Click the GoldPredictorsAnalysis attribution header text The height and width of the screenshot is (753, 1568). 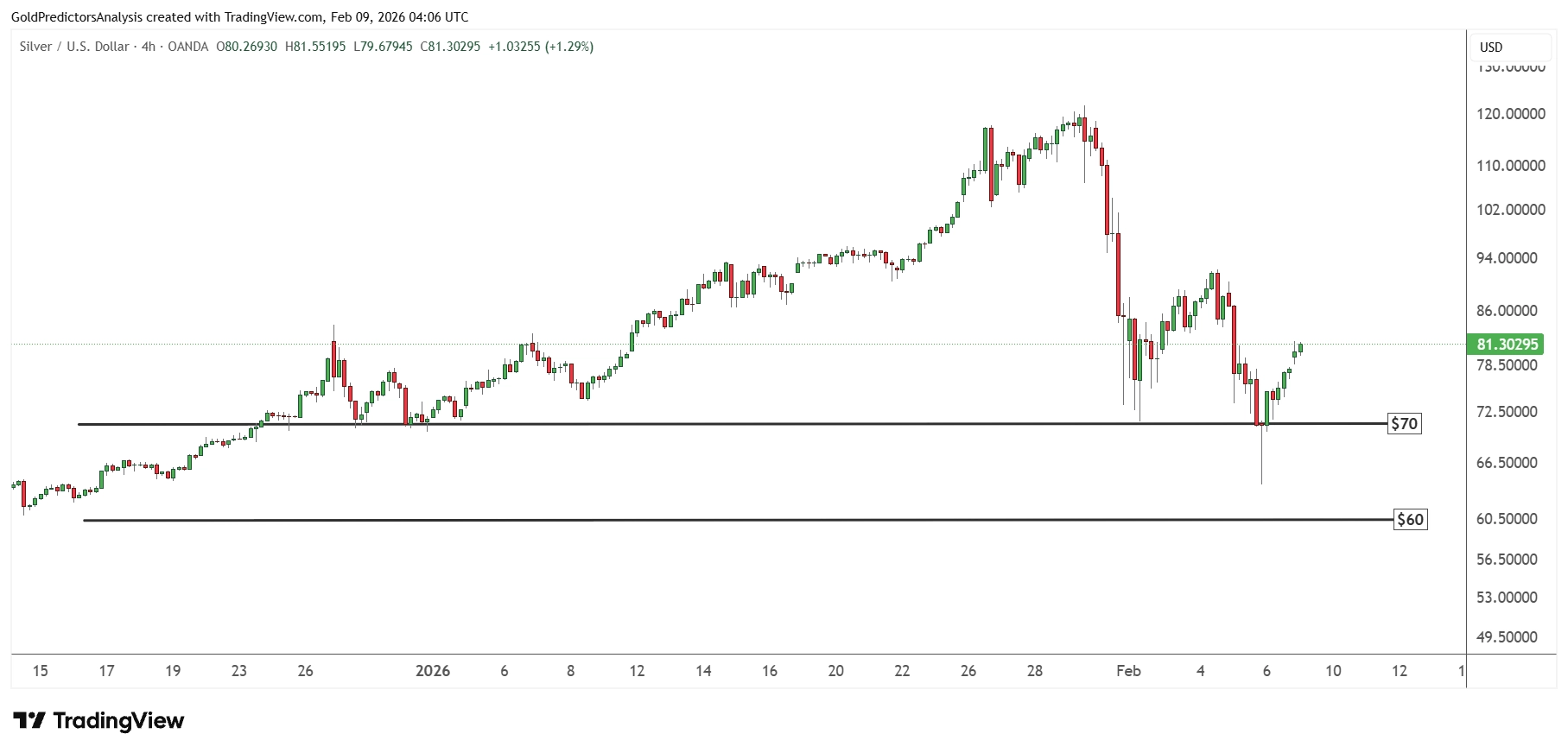(240, 16)
